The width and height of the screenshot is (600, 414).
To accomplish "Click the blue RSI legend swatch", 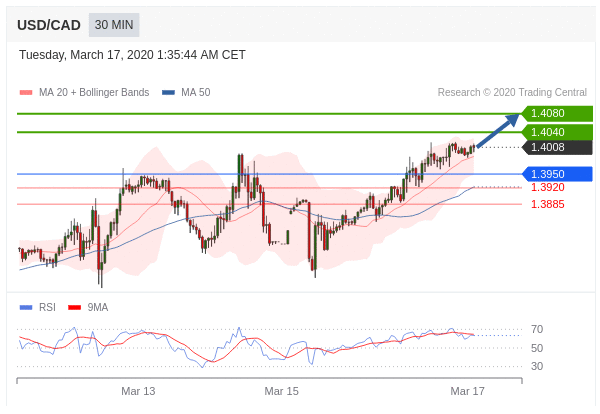I will (26, 307).
